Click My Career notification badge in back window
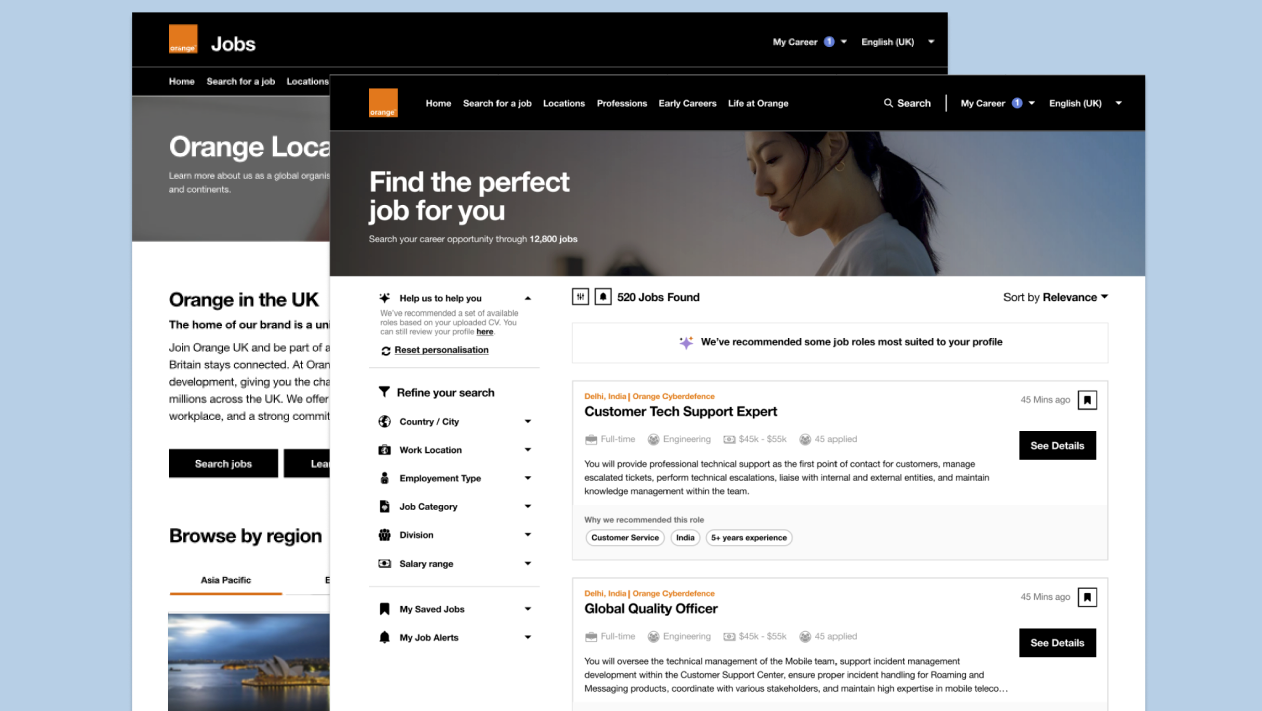This screenshot has width=1262, height=711. point(829,42)
